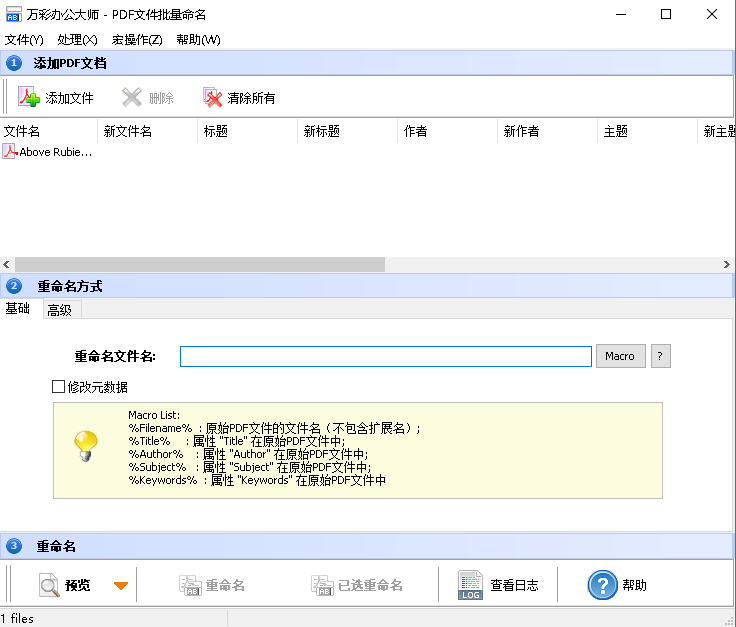The image size is (736, 627).
Task: Click the PDF icon beside Above Rubie…
Action: click(x=9, y=152)
